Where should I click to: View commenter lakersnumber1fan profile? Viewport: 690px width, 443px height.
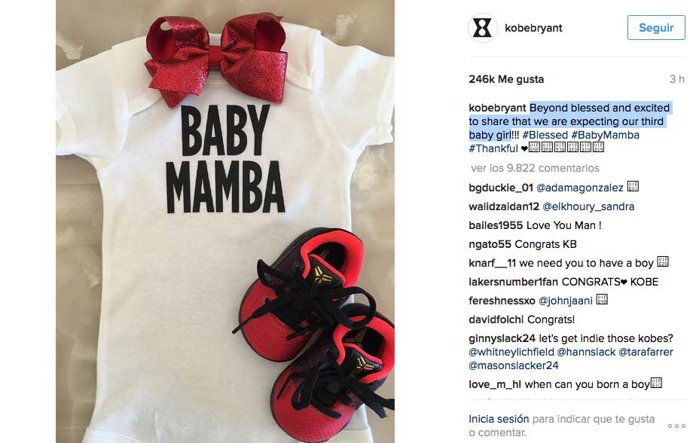[x=513, y=282]
